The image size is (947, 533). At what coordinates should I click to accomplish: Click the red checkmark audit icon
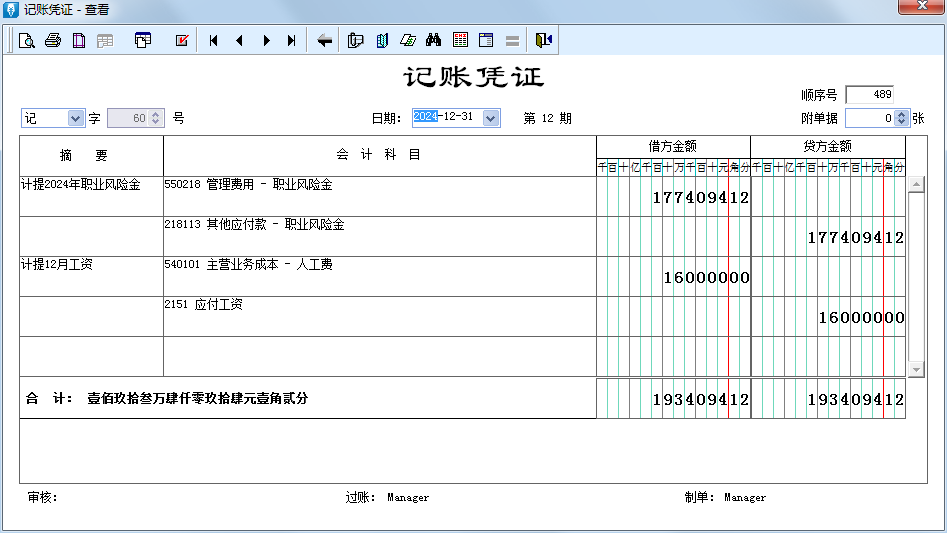click(182, 40)
